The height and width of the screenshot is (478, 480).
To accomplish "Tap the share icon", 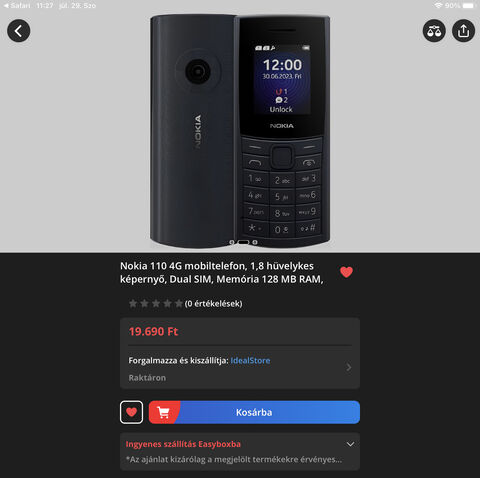I will pyautogui.click(x=463, y=31).
